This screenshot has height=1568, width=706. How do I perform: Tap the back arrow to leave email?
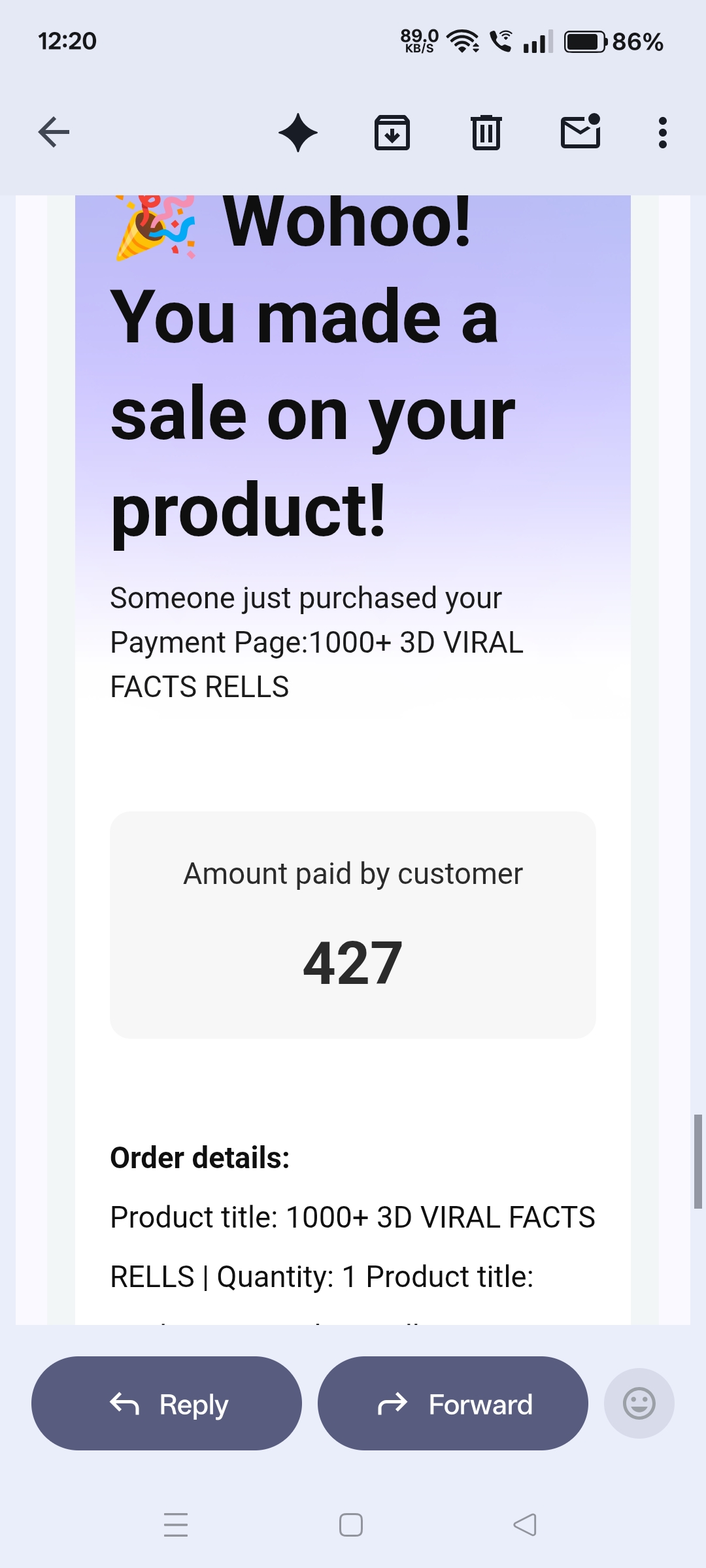[54, 133]
